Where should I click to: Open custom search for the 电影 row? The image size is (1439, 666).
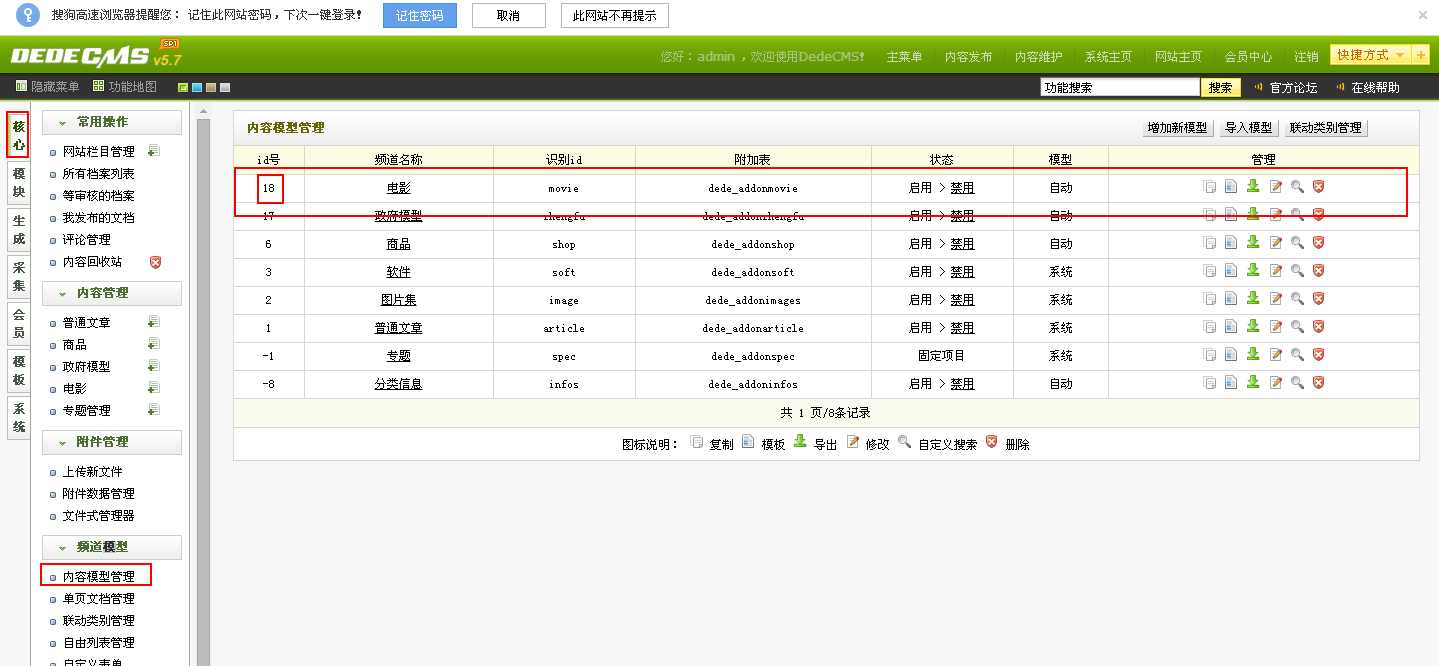click(1297, 187)
